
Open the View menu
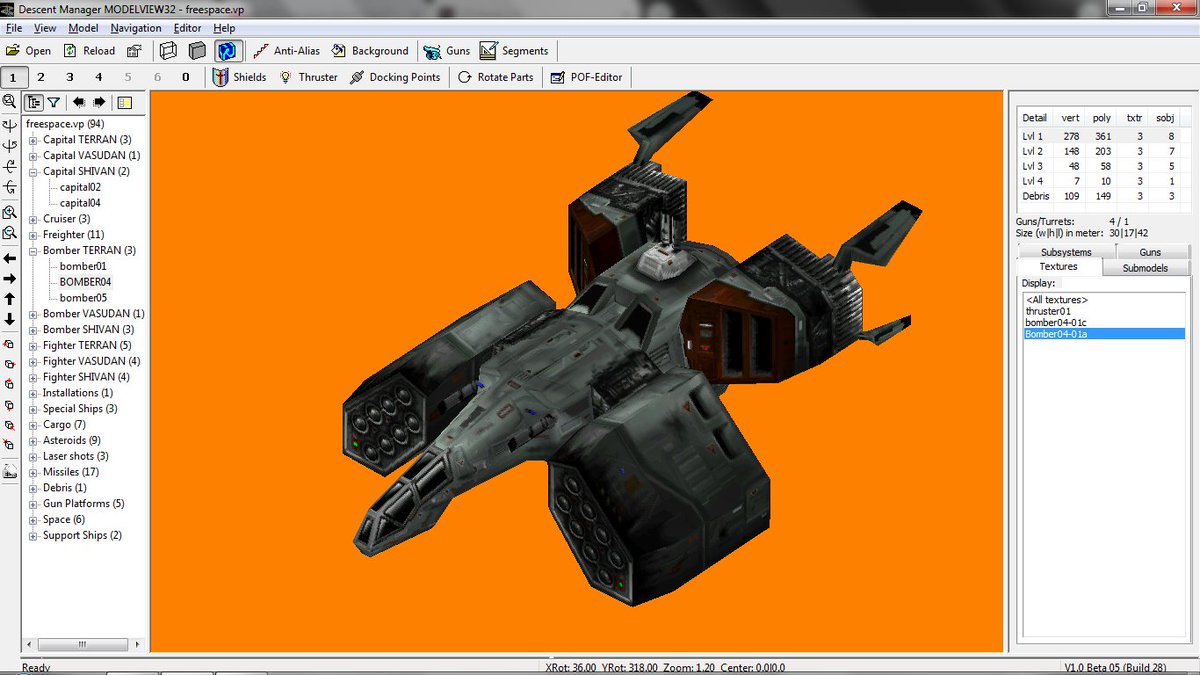45,28
